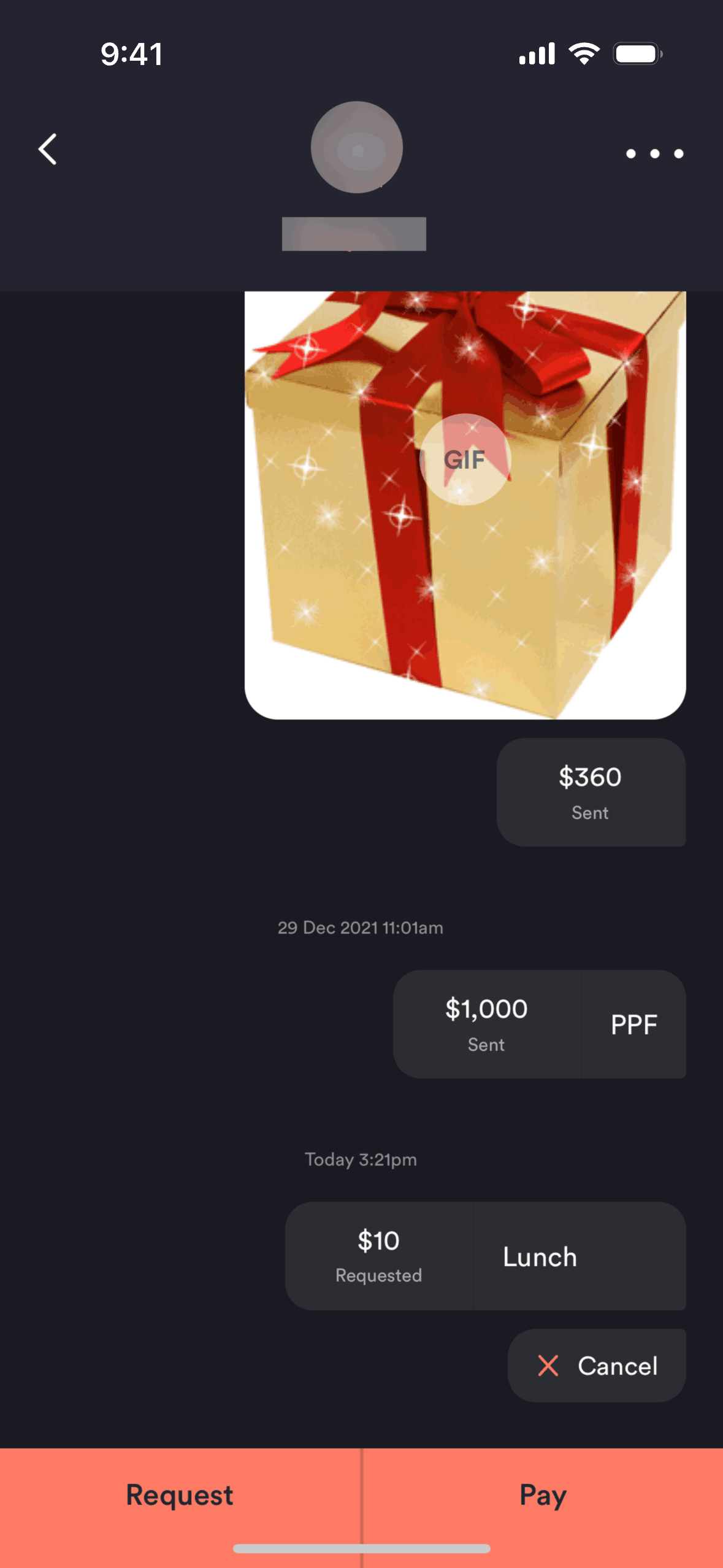Tap the blurred profile avatar
Image resolution: width=723 pixels, height=1568 pixels.
(356, 147)
